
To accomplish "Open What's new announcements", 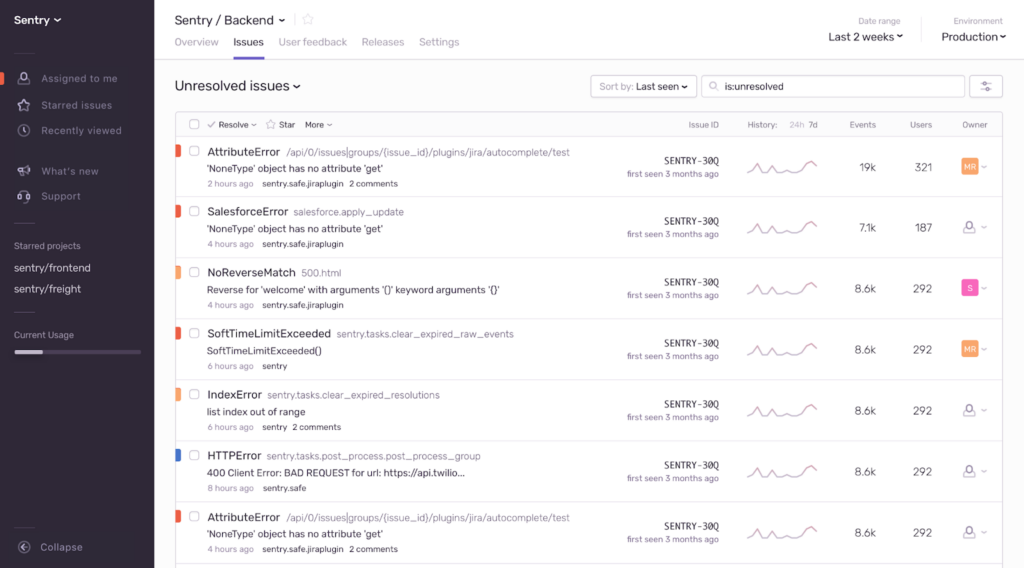I will 69,171.
